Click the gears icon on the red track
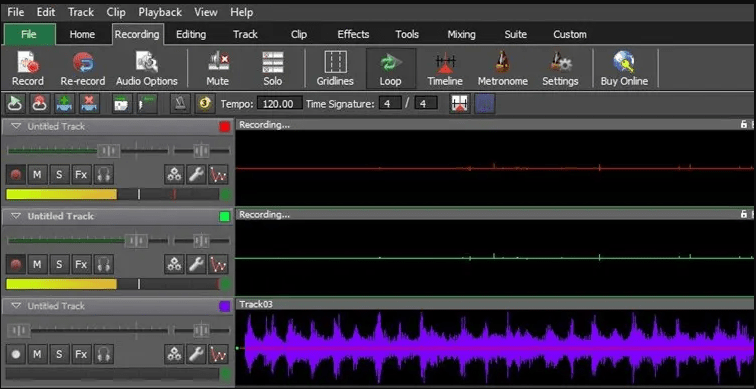This screenshot has height=389, width=756. coord(174,174)
